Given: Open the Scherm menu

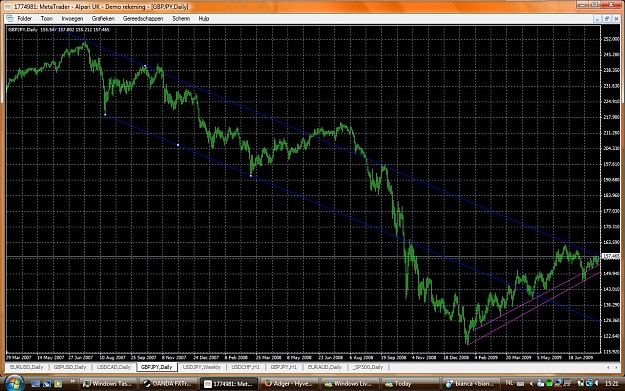Looking at the screenshot, I should click(x=181, y=18).
